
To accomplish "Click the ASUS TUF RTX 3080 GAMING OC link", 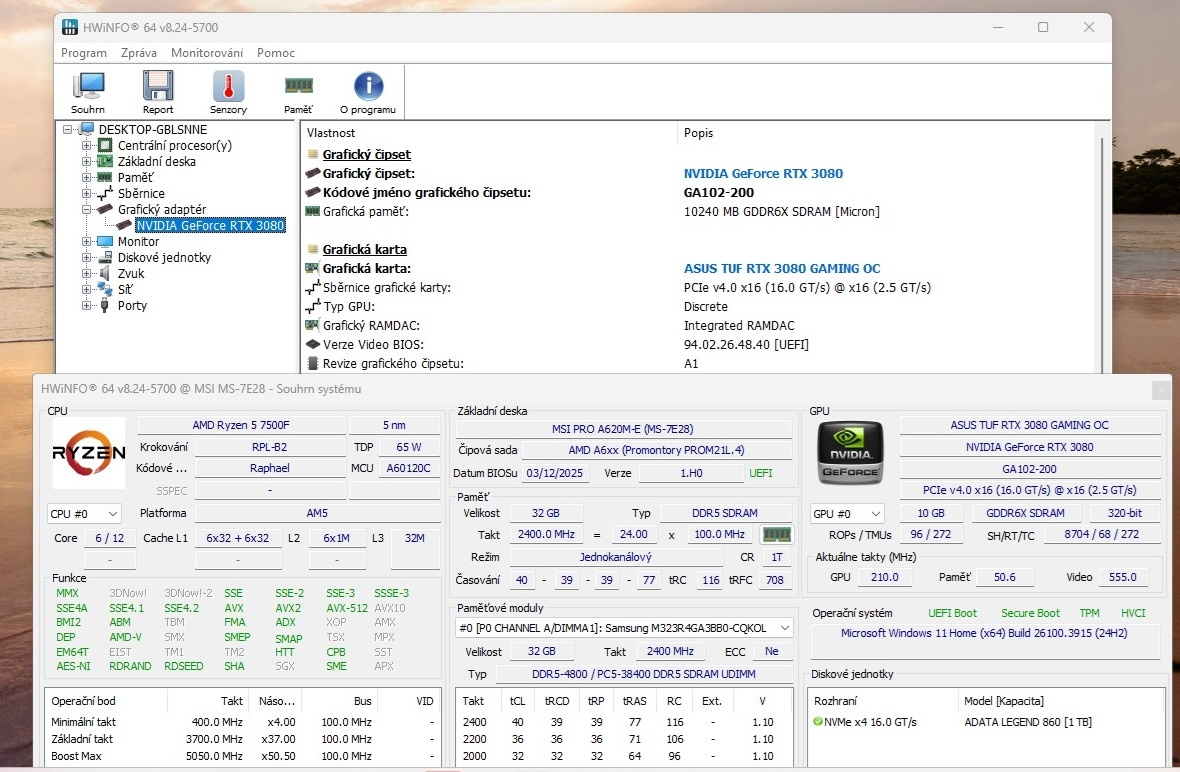I will (x=782, y=268).
